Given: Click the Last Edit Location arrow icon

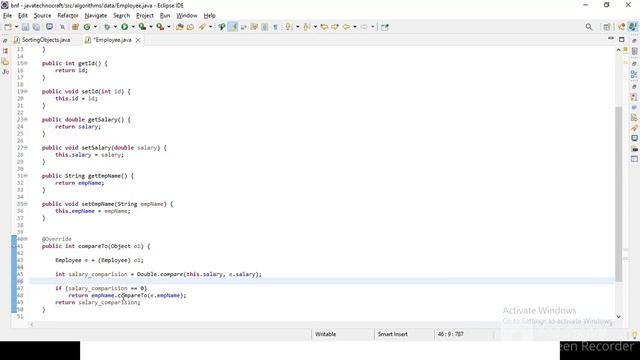Looking at the screenshot, I should [324, 27].
